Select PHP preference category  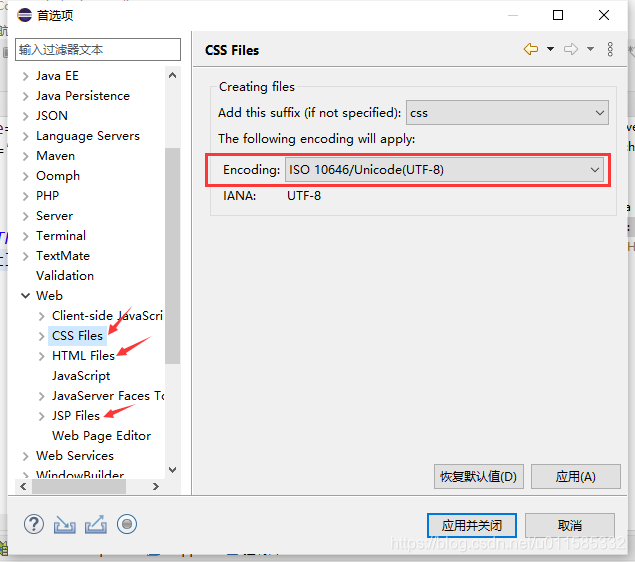coord(47,196)
